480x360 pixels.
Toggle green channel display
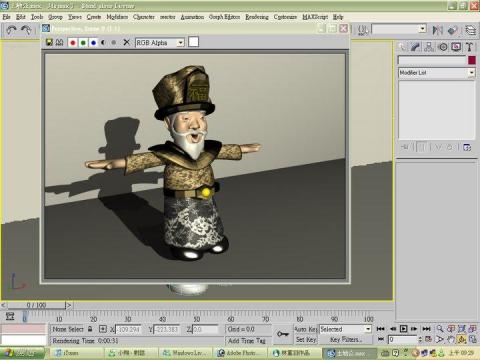(x=83, y=43)
